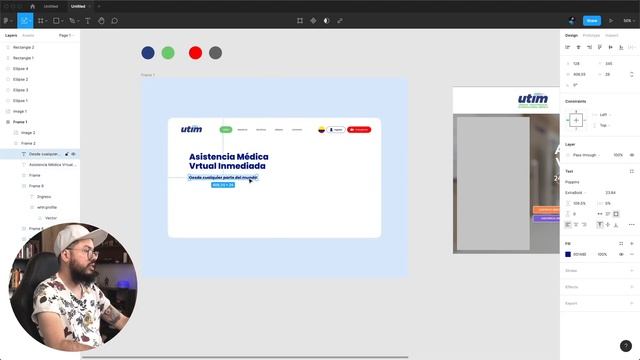Click the Edit object icon in top toolbar
640x360 pixels.
coord(300,20)
